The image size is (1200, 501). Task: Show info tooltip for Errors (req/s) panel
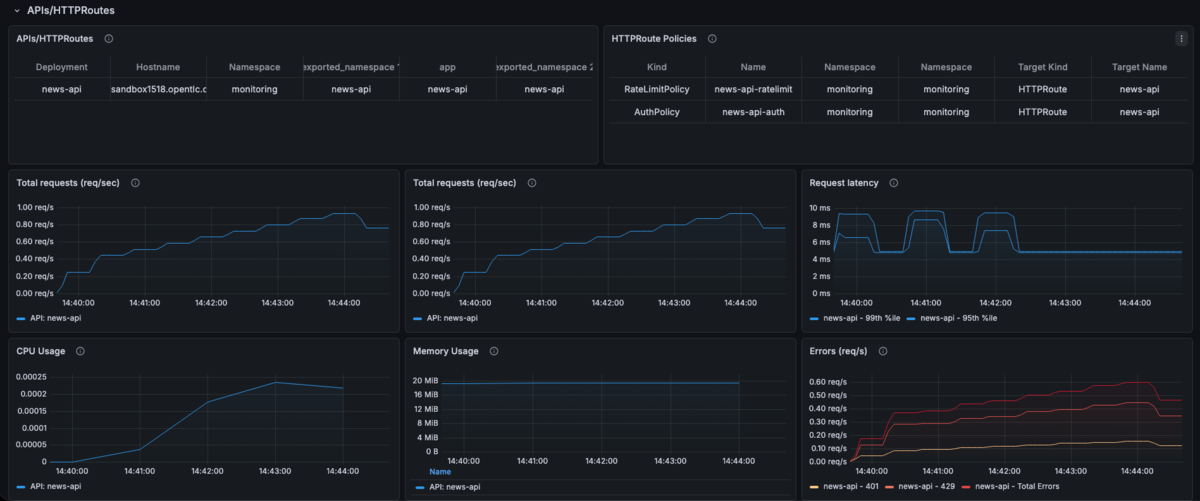click(x=883, y=351)
